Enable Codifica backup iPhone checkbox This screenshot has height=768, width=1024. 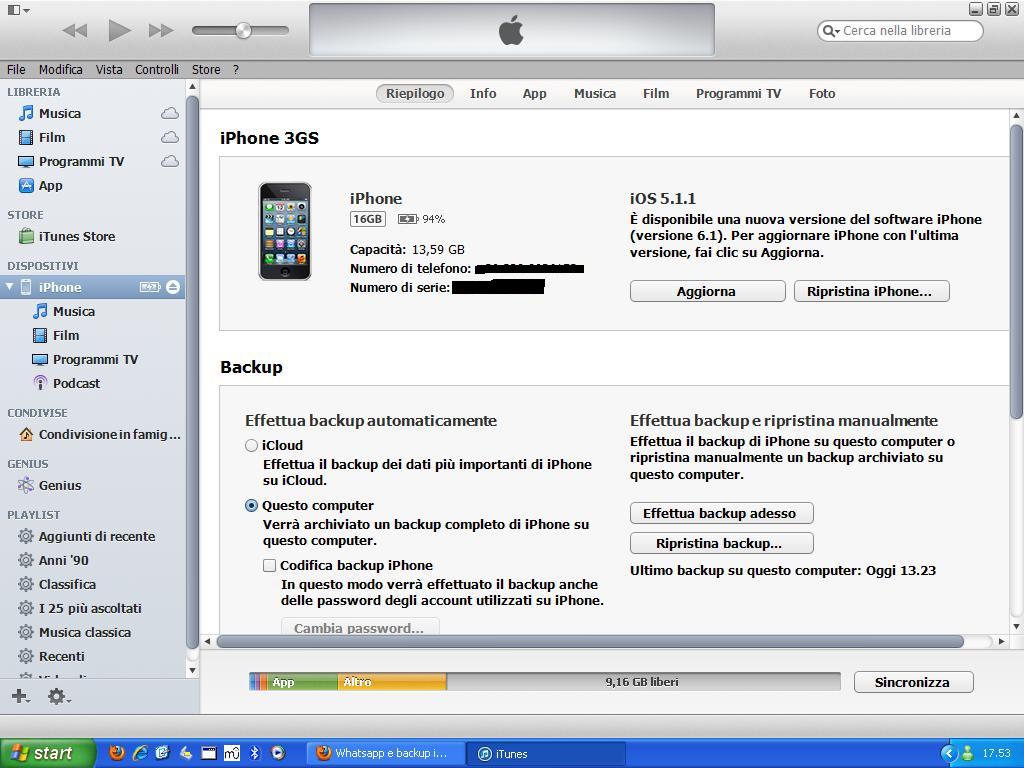(270, 565)
